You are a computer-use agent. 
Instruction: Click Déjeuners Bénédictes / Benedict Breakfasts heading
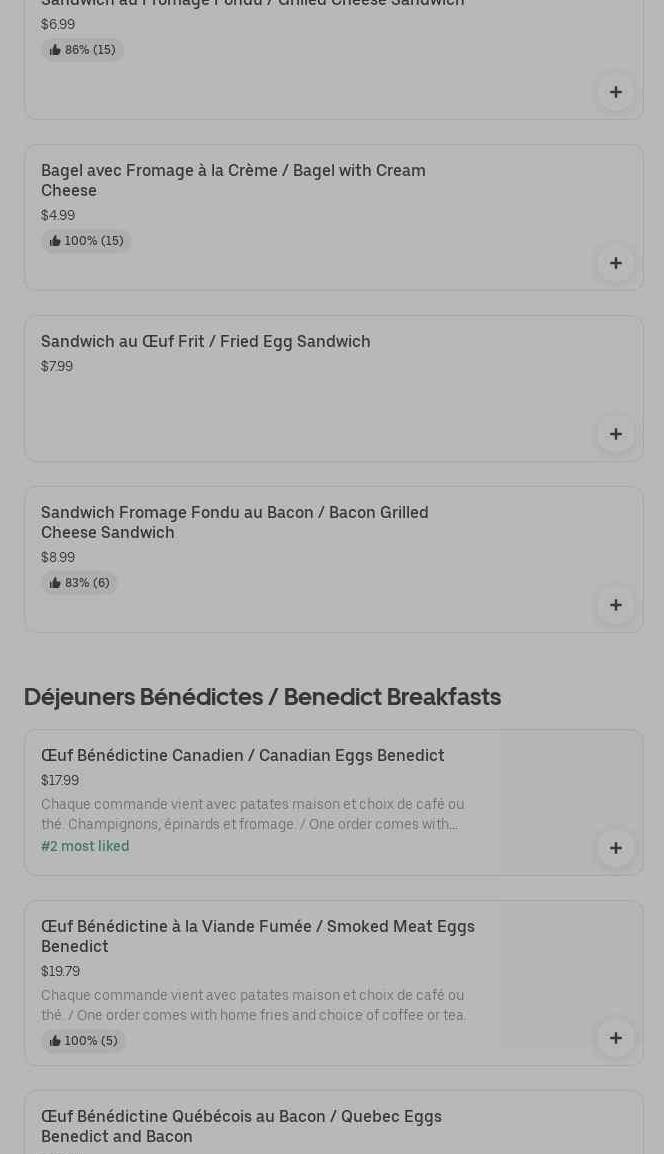coord(262,696)
